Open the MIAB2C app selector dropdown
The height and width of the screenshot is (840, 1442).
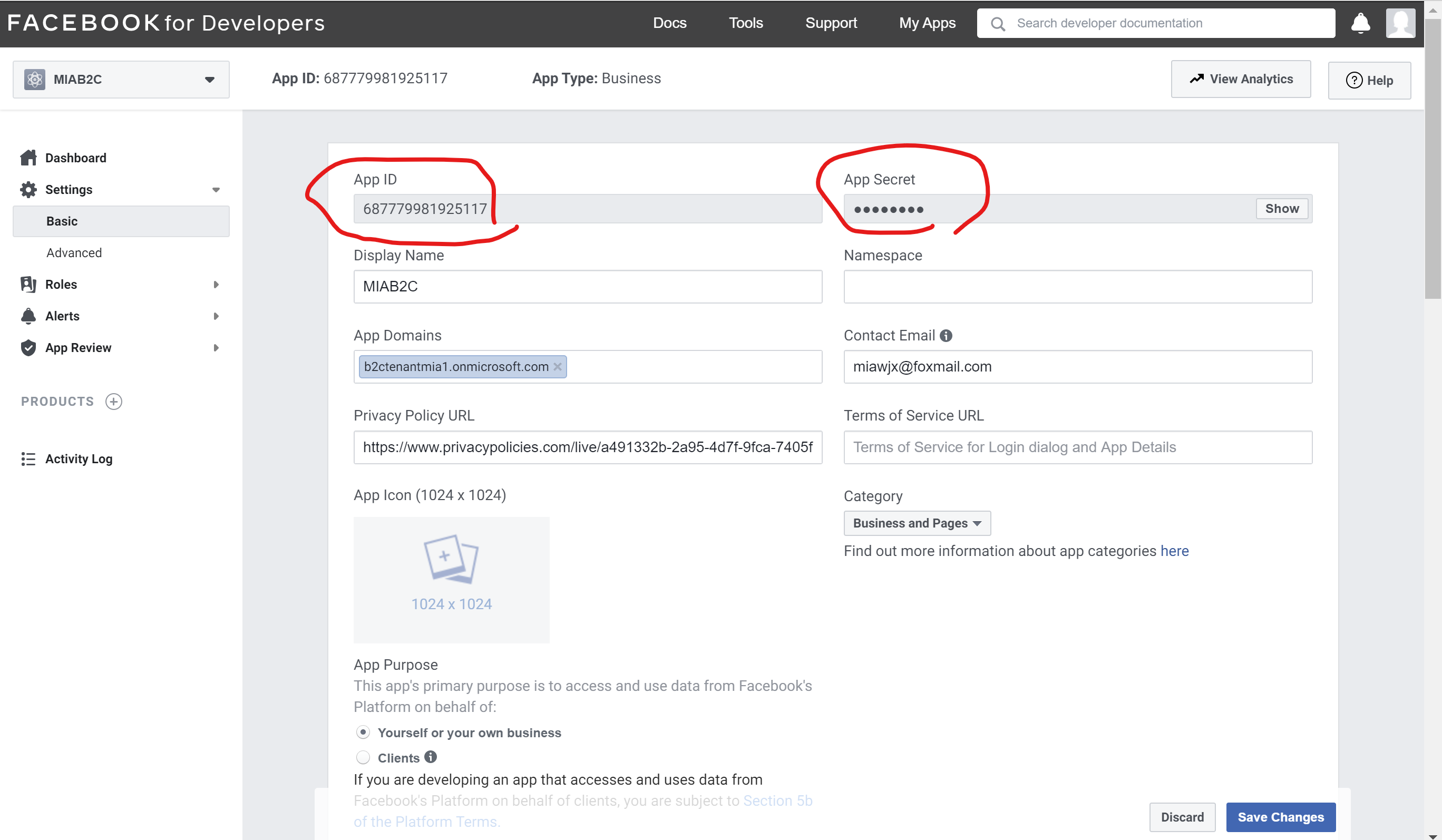(121, 80)
